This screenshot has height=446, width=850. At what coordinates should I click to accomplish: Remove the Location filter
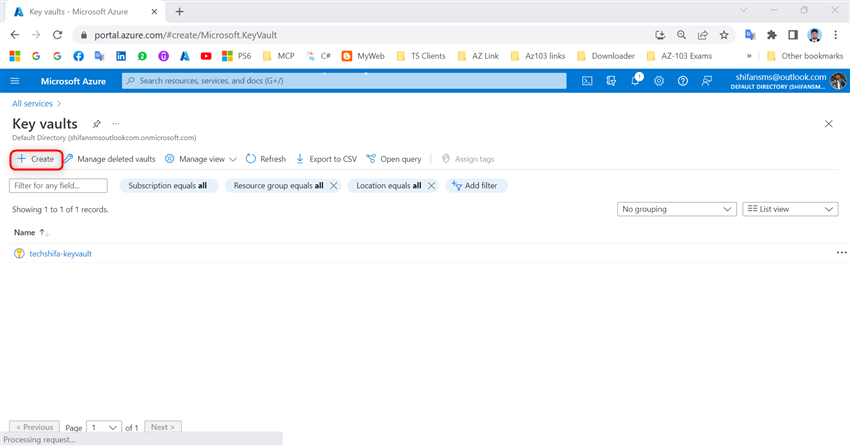pyautogui.click(x=431, y=185)
